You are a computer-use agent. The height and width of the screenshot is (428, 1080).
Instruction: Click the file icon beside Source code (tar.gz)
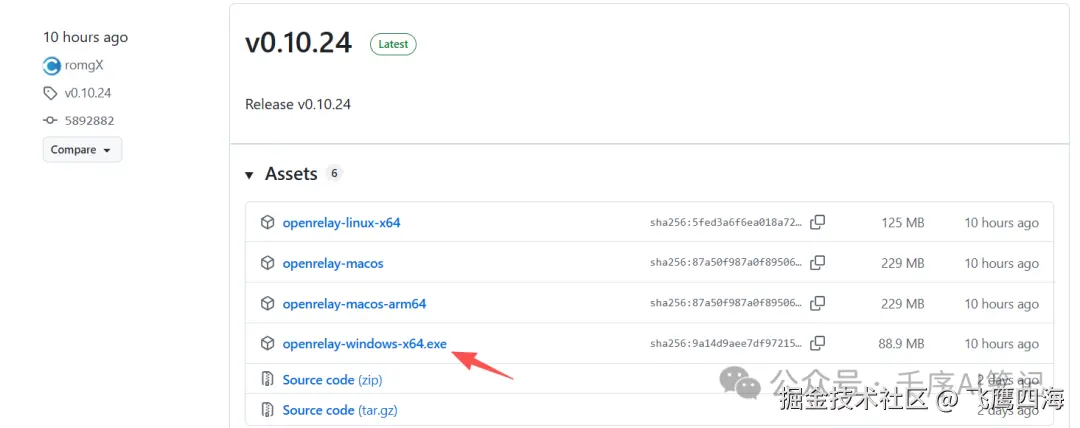pyautogui.click(x=267, y=410)
